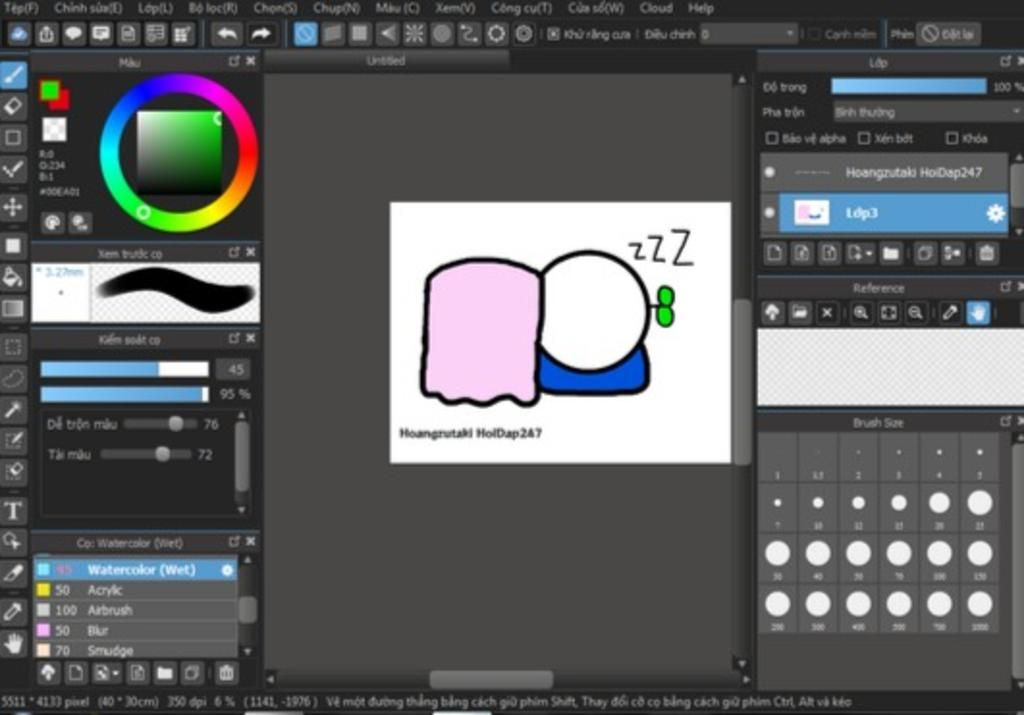Open the Lớp(L) menu
The image size is (1024, 715).
[155, 8]
